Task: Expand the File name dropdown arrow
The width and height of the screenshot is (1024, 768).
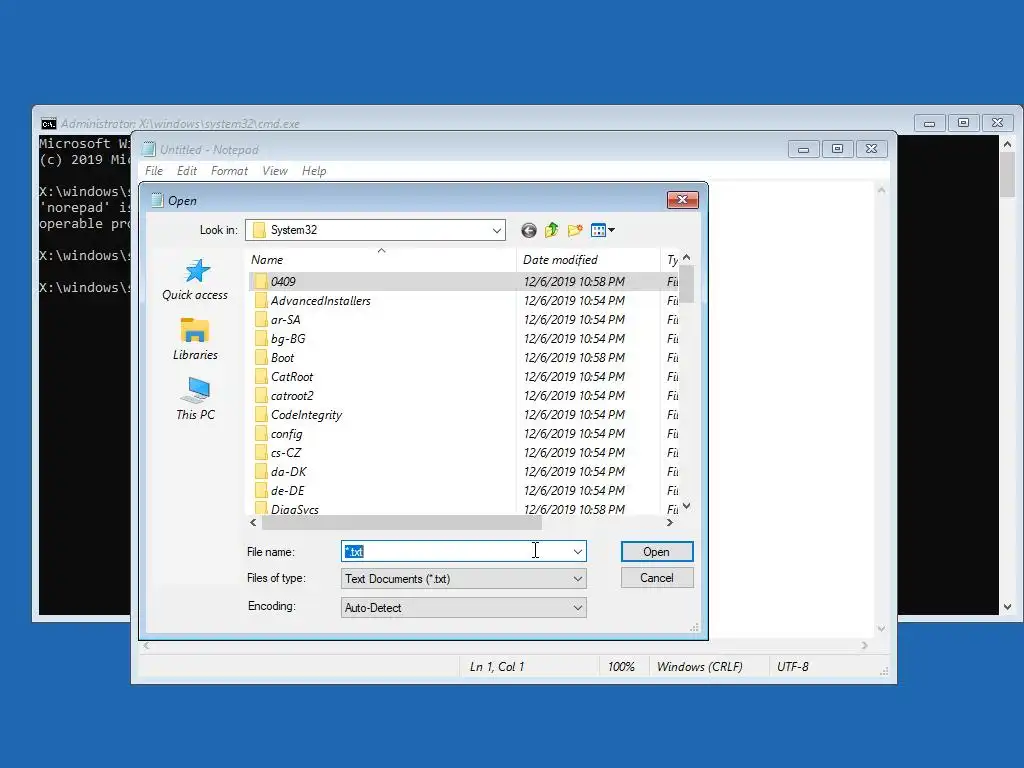Action: pos(577,551)
